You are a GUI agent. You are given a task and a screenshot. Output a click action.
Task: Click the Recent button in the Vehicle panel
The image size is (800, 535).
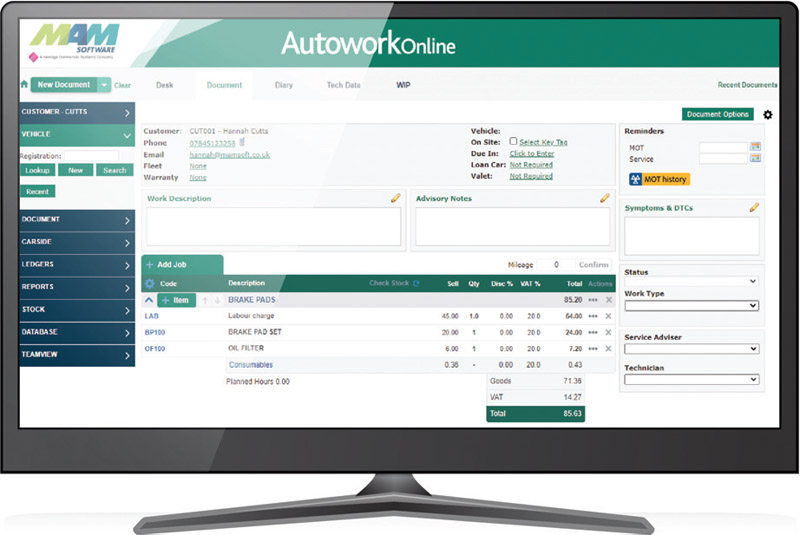[x=37, y=192]
